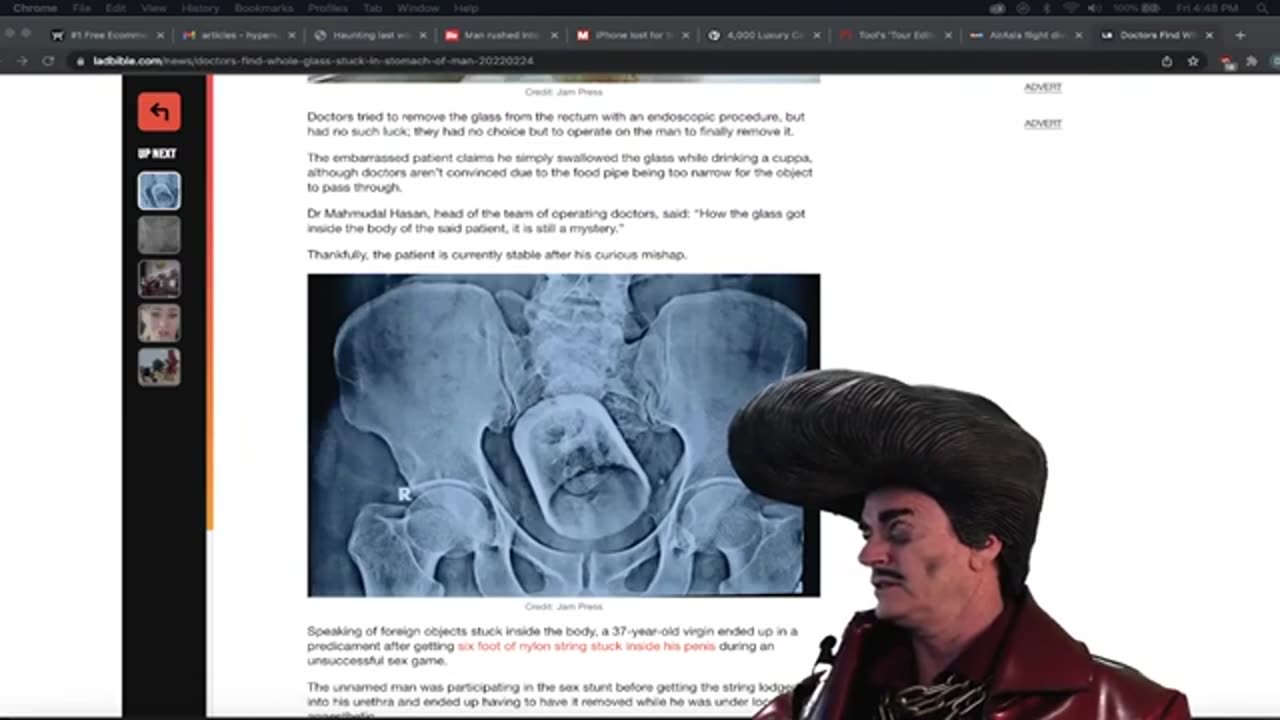Click the share icon in address bar
The width and height of the screenshot is (1280, 720).
(1167, 61)
